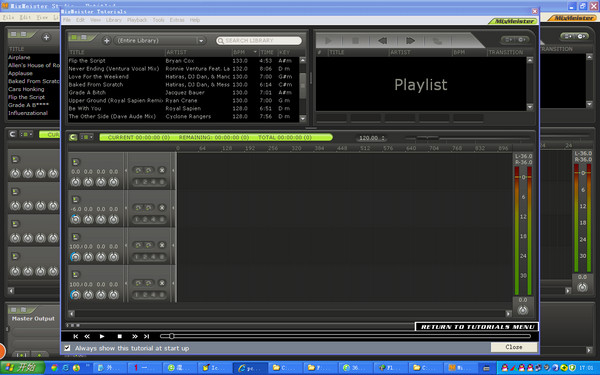Click tutorial rewind button
Image resolution: width=600 pixels, height=375 pixels.
pos(87,336)
